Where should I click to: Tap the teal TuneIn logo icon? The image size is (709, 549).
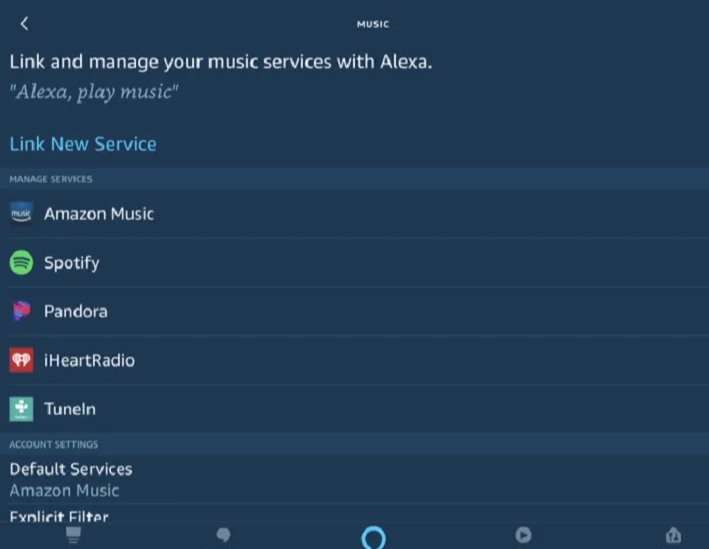(21, 409)
